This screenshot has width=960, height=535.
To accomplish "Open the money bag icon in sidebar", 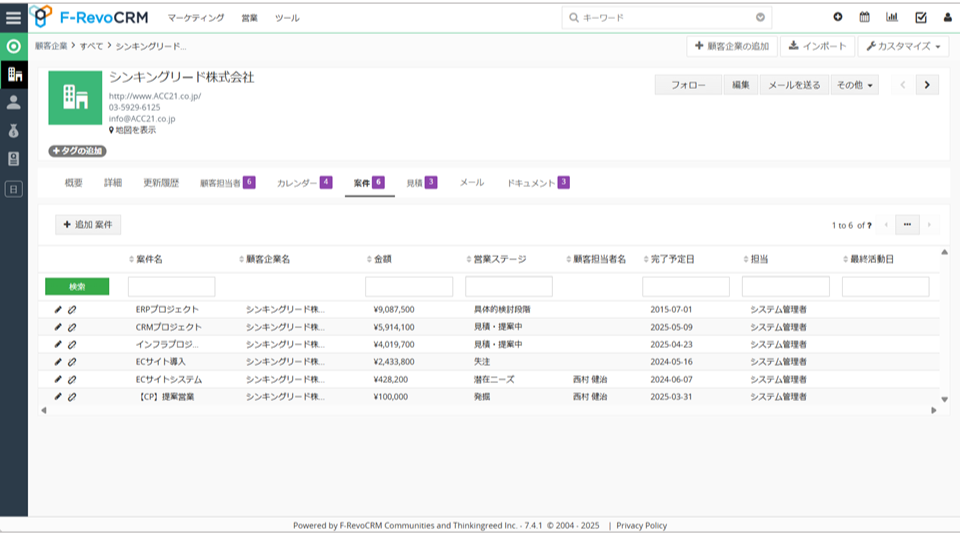I will click(x=13, y=131).
